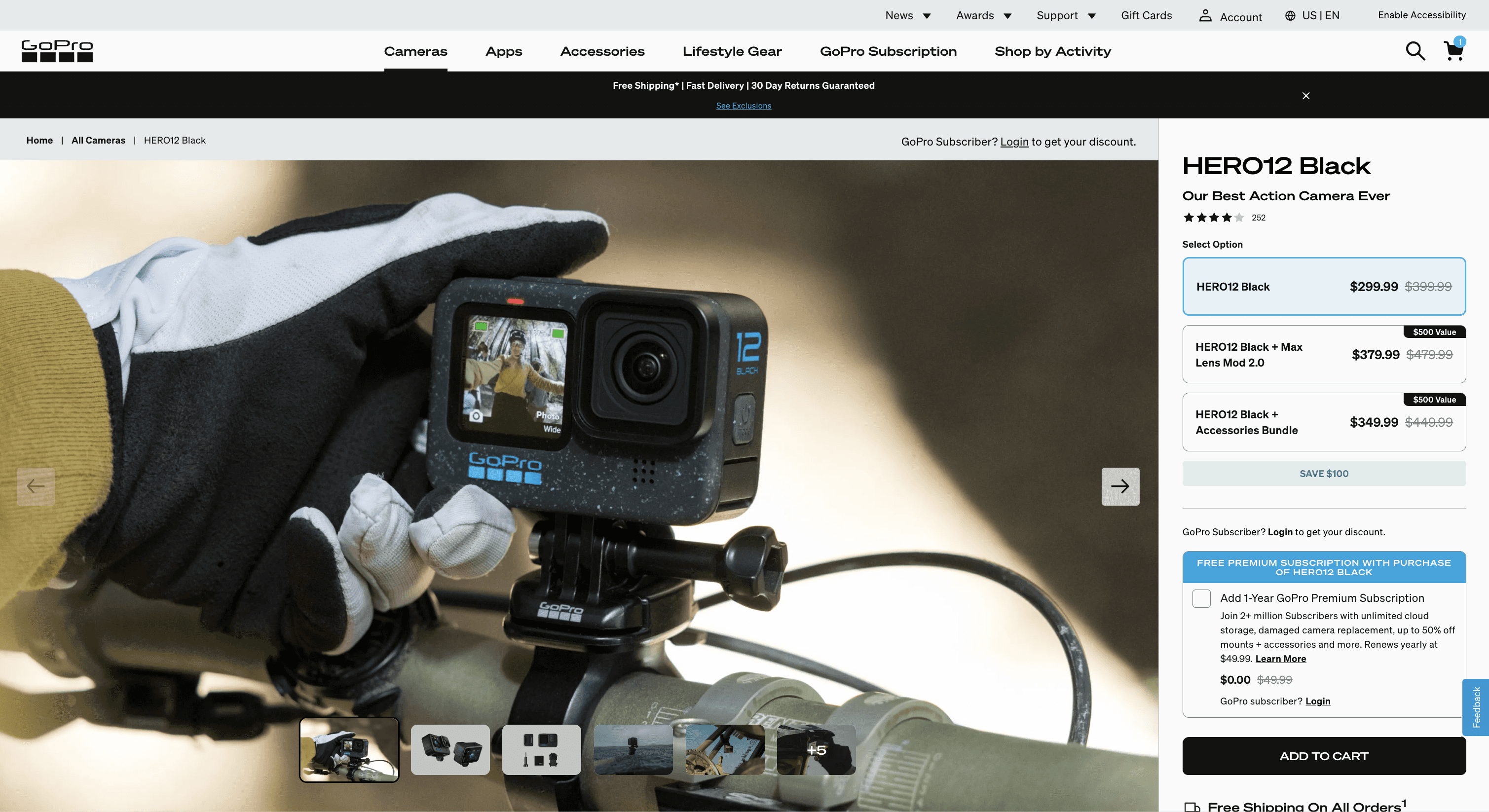Select the HERO12 Black $299.99 option
Viewport: 1489px width, 812px height.
[x=1324, y=287]
